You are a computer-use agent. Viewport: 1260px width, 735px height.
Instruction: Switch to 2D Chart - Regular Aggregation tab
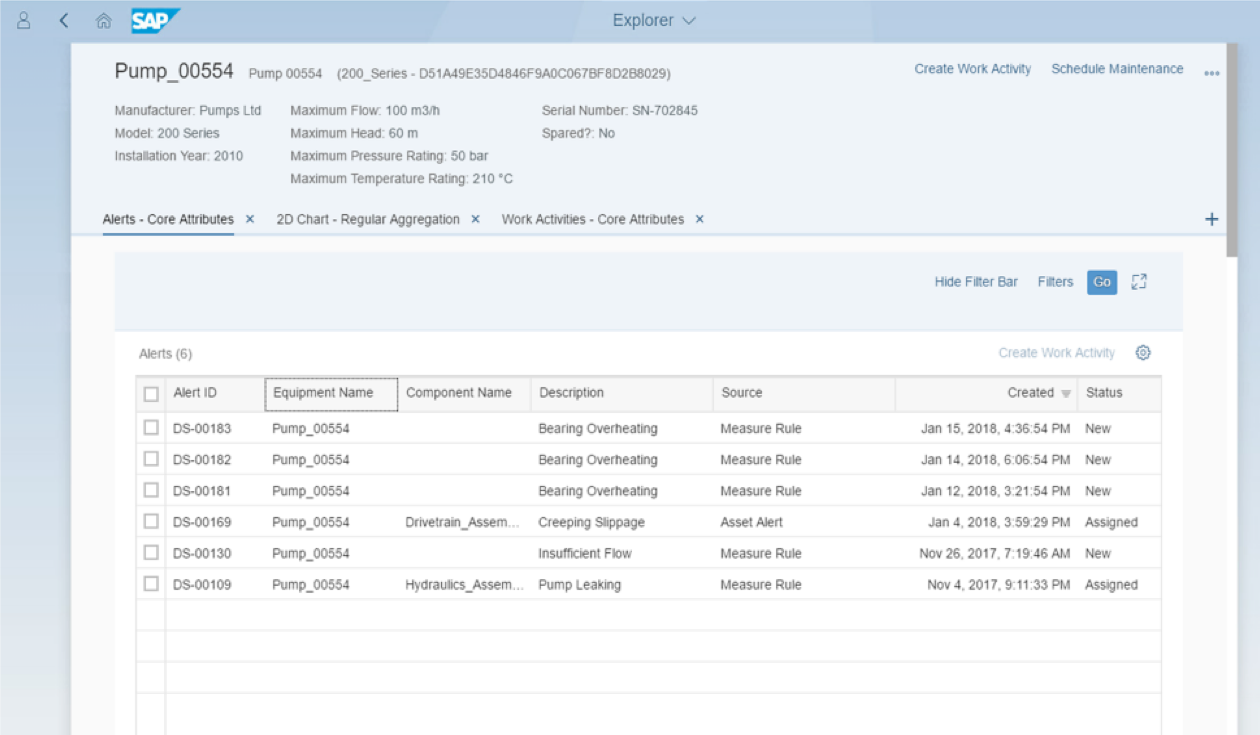tap(368, 219)
